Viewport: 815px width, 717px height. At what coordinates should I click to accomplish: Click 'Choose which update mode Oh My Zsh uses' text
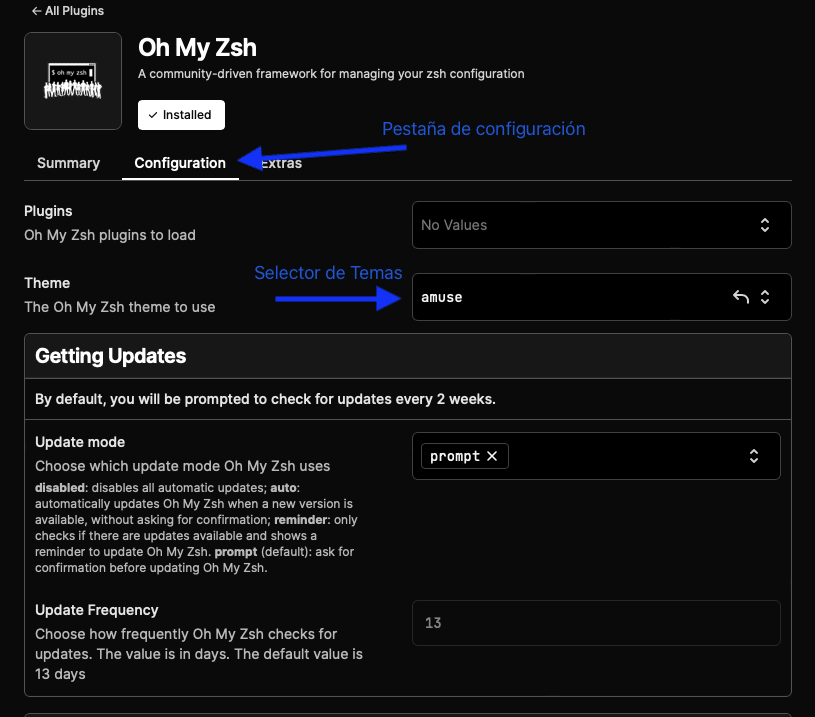(x=182, y=466)
